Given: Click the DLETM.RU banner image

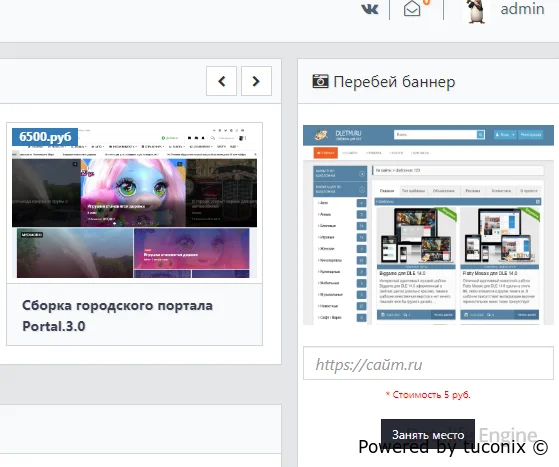Looking at the screenshot, I should click(428, 225).
